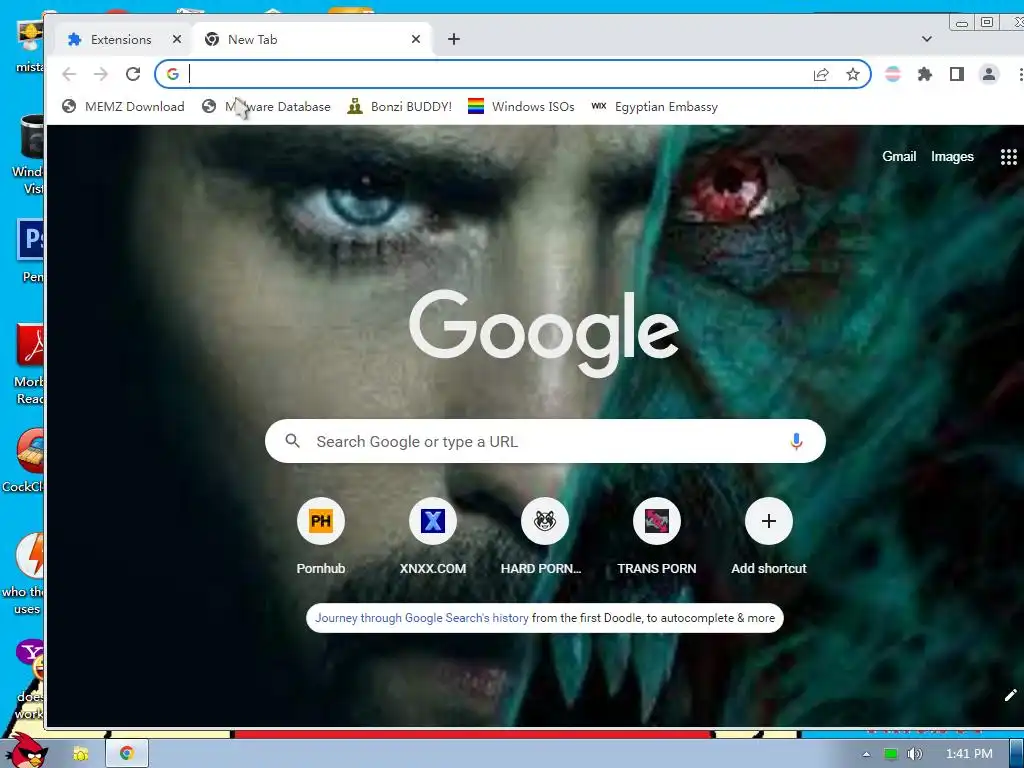Open the Google apps grid
The image size is (1024, 768).
coord(1008,157)
